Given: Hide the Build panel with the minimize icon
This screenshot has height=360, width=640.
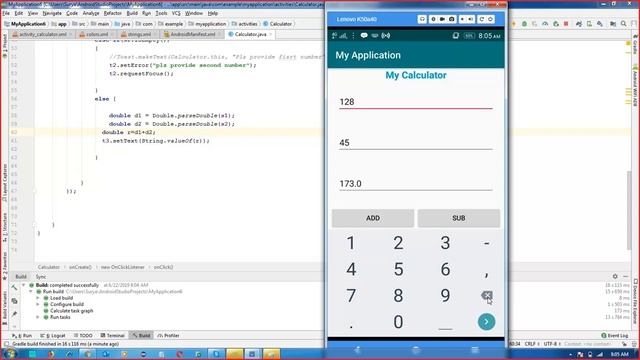Looking at the screenshot, I should click(626, 277).
